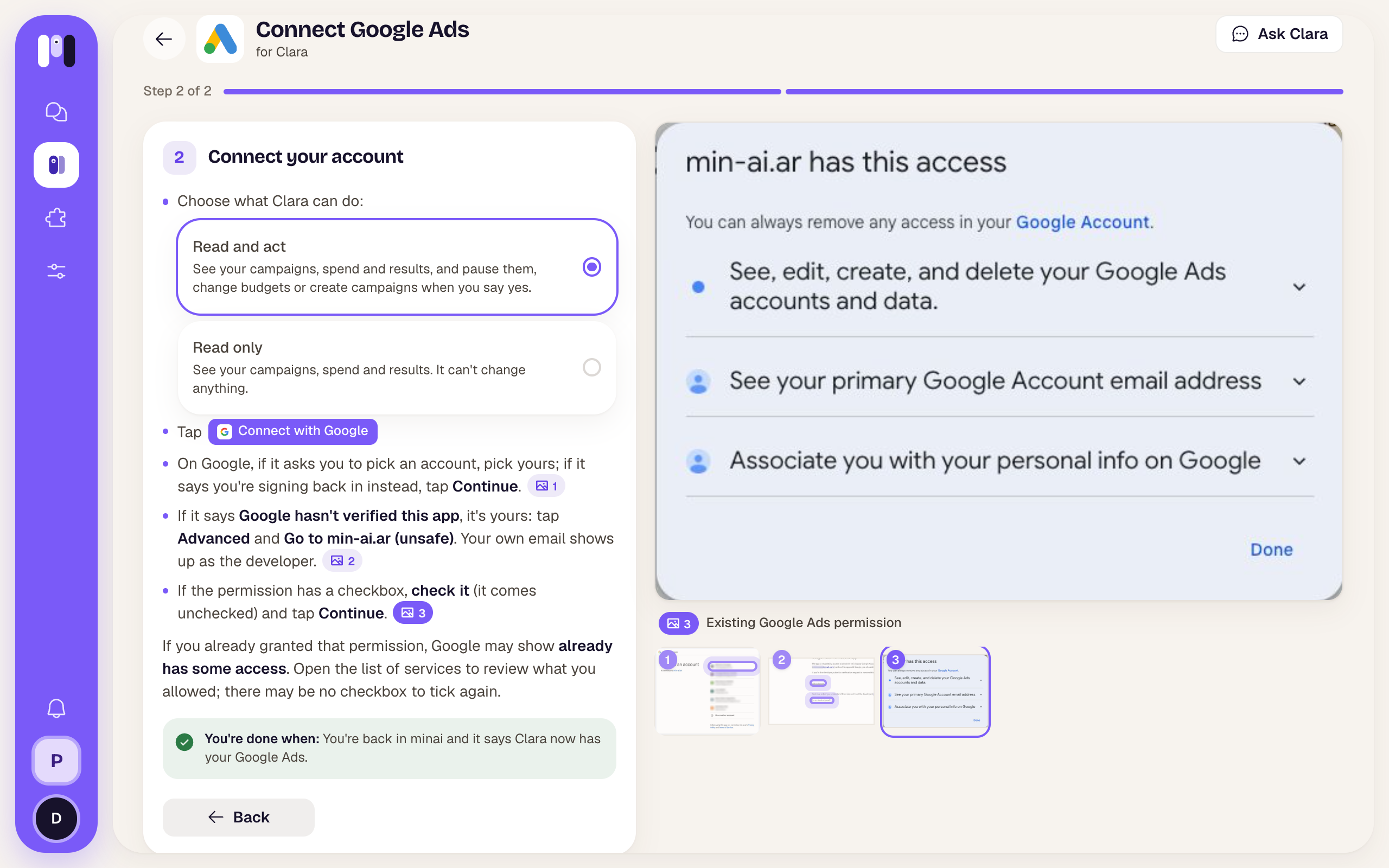
Task: Show image reference 3 badge in instructions
Action: (413, 613)
